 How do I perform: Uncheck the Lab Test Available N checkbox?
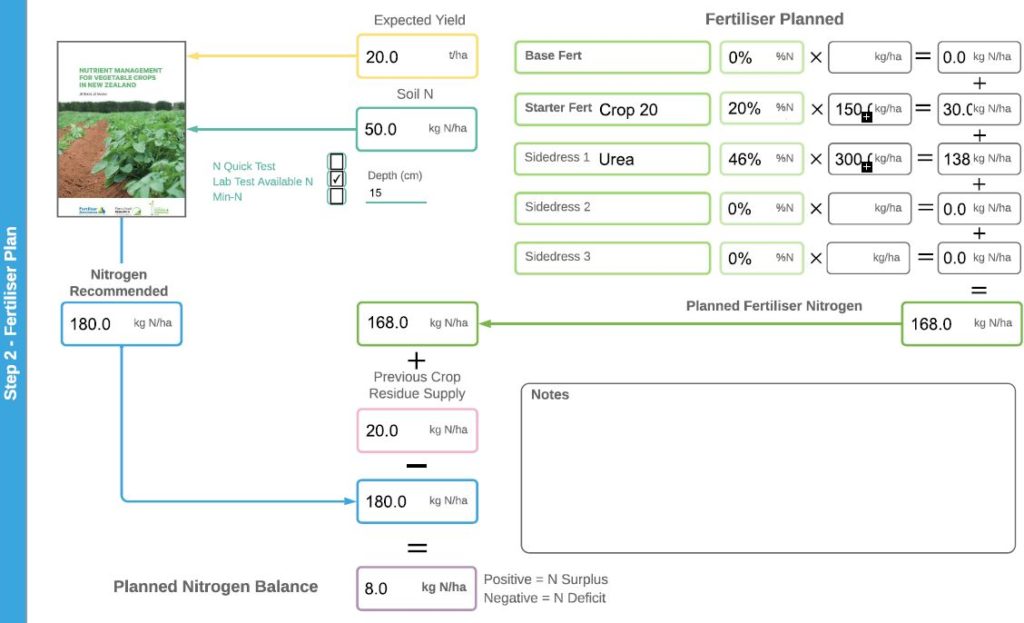point(337,179)
